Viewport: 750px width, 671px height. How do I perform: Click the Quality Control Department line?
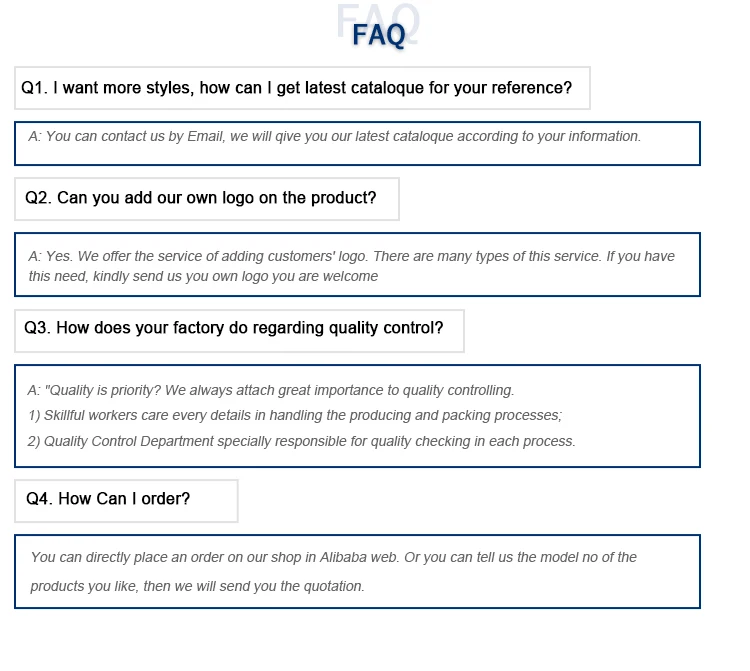301,441
